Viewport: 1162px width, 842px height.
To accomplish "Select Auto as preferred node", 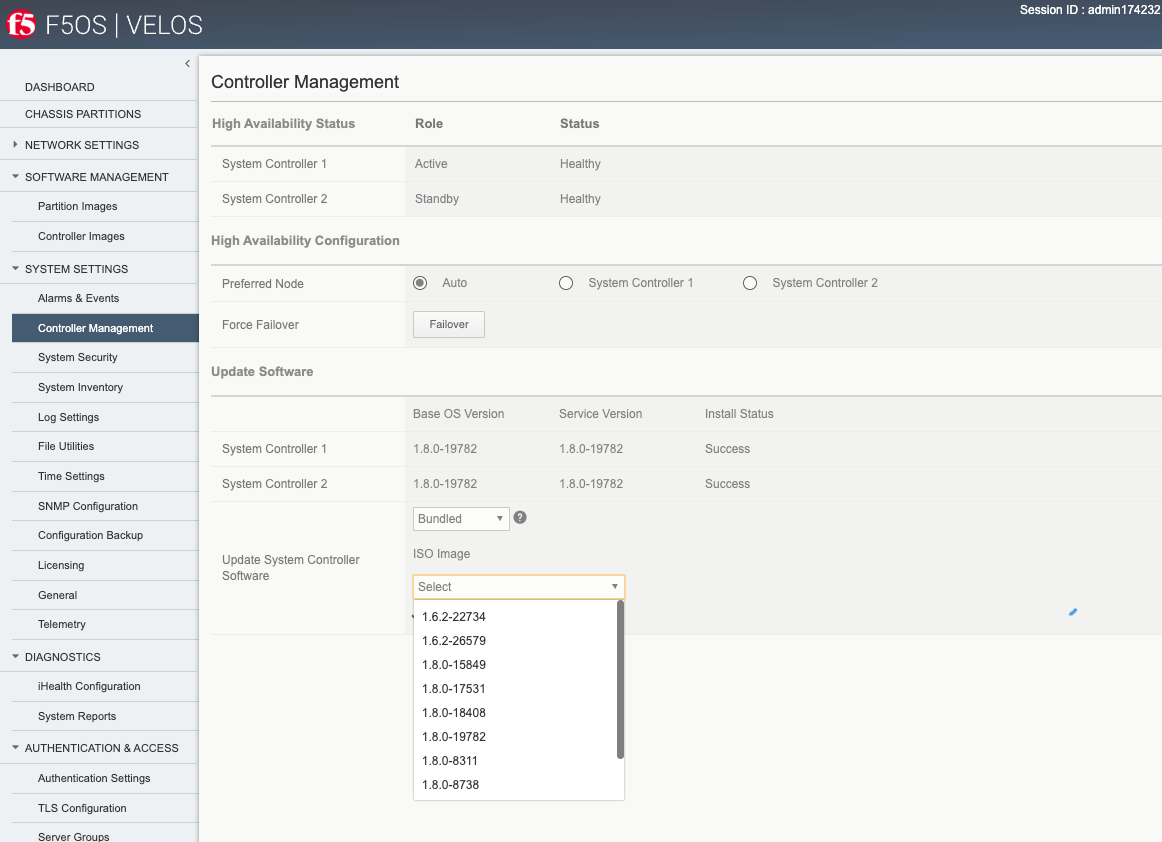I will click(420, 283).
